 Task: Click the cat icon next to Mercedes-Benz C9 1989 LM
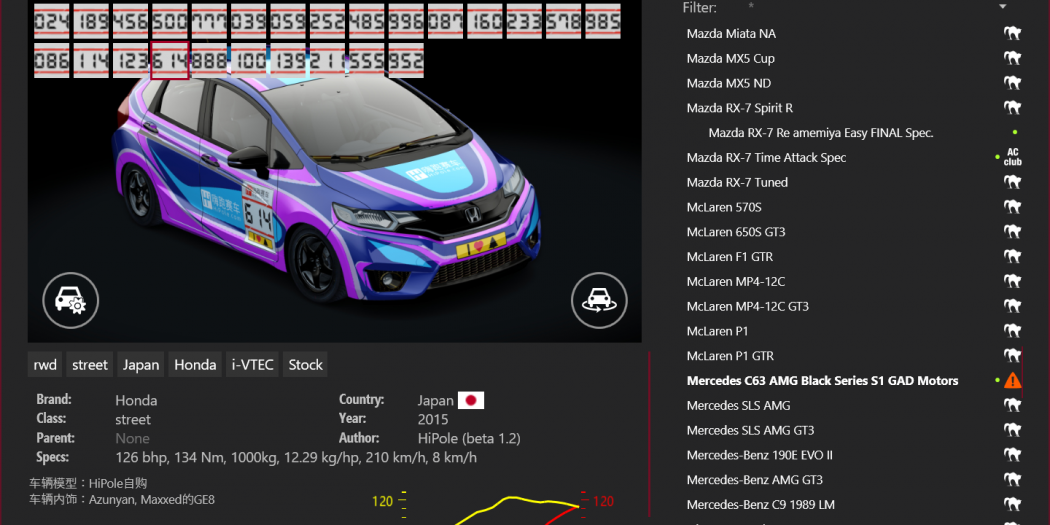click(1012, 504)
